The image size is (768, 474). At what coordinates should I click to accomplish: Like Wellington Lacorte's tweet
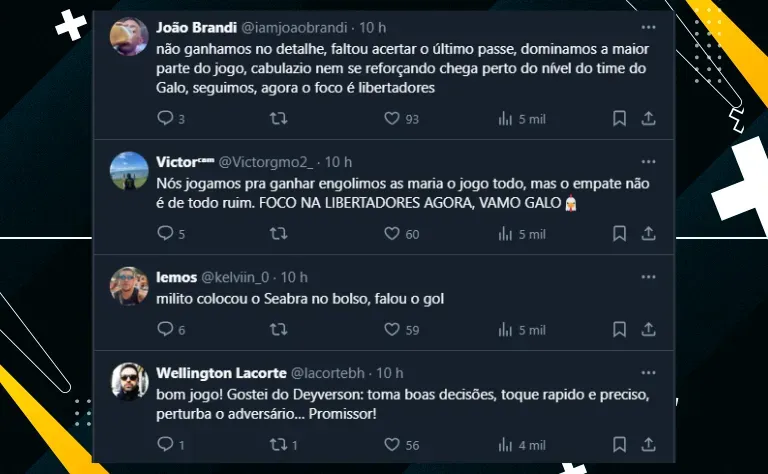(392, 444)
